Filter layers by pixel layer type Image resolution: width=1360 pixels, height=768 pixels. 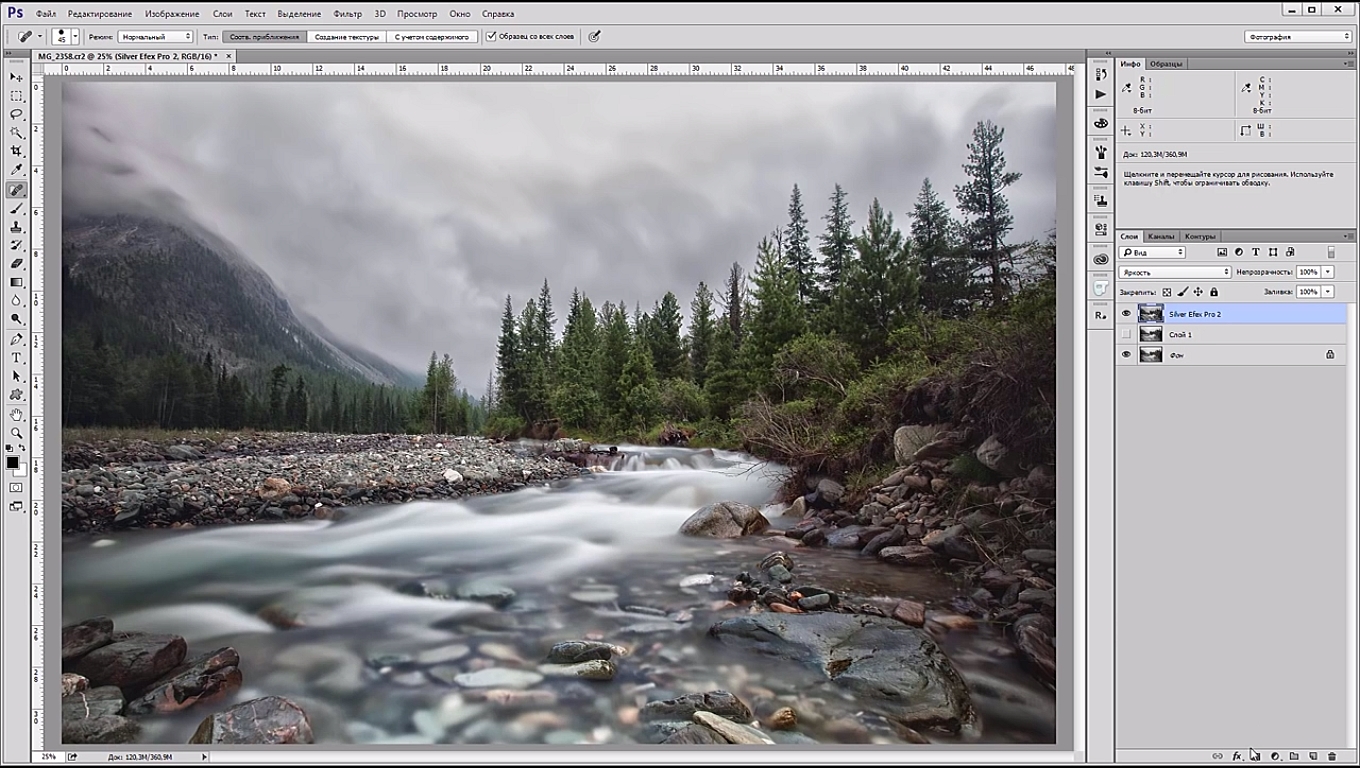(x=1222, y=252)
